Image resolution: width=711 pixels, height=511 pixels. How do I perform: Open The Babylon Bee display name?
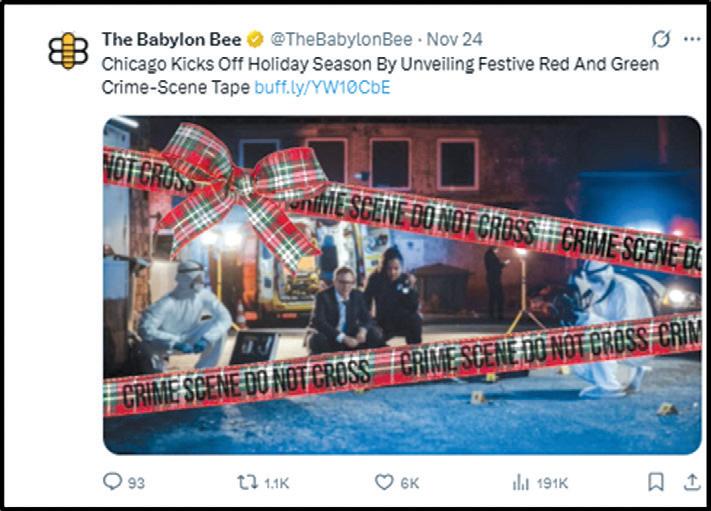point(171,39)
